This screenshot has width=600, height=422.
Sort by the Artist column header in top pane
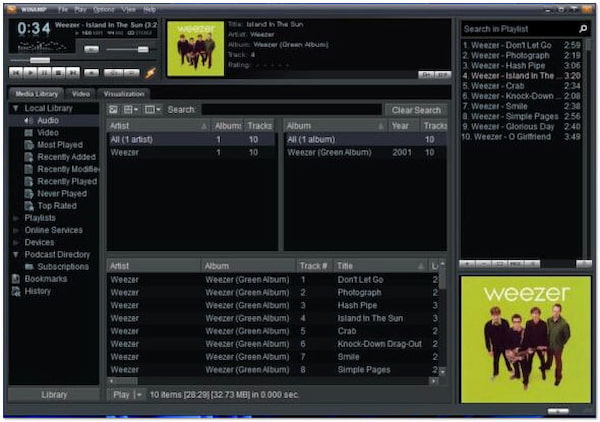pyautogui.click(x=159, y=126)
